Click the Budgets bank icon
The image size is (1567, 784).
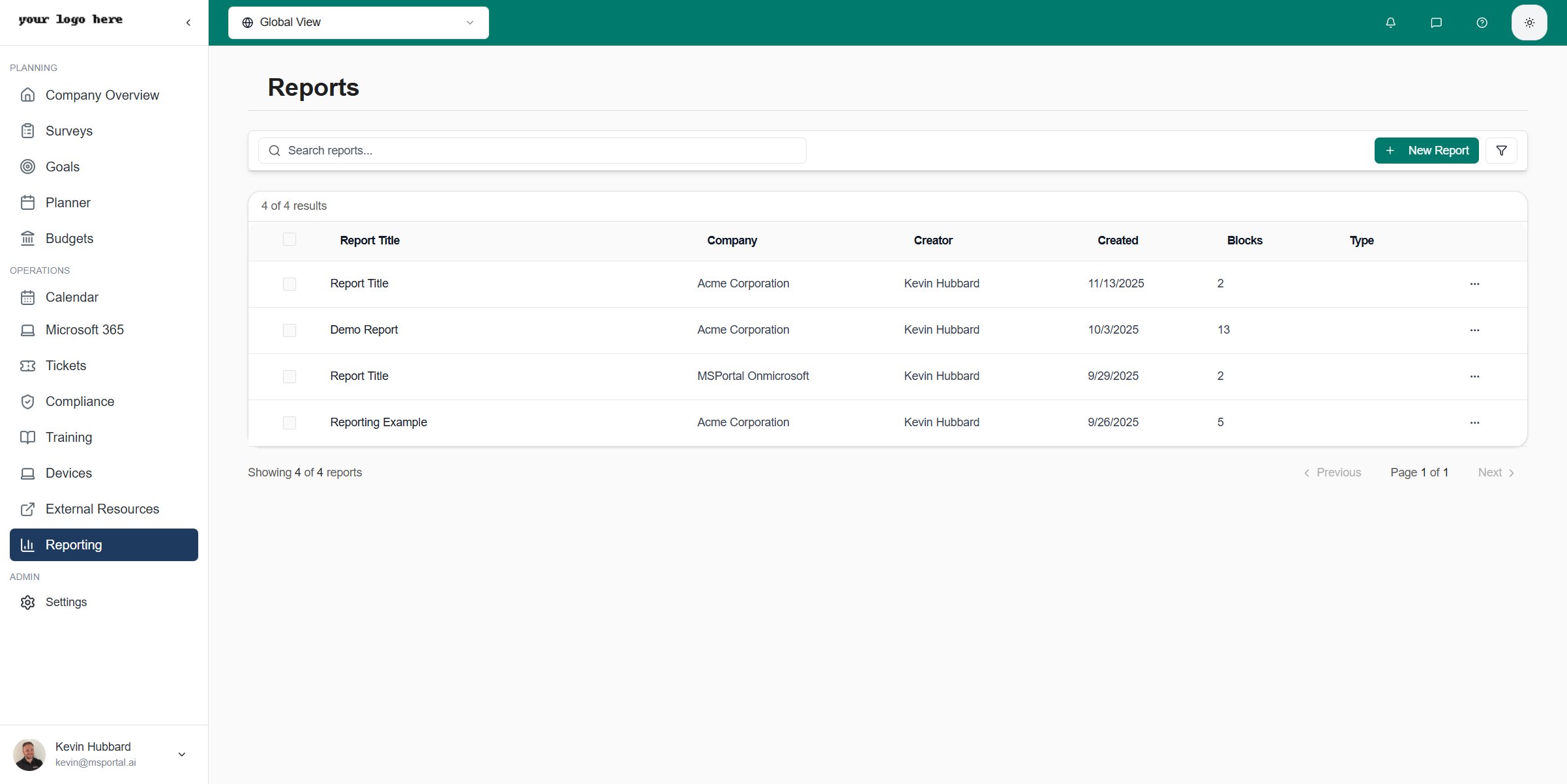[x=27, y=239]
